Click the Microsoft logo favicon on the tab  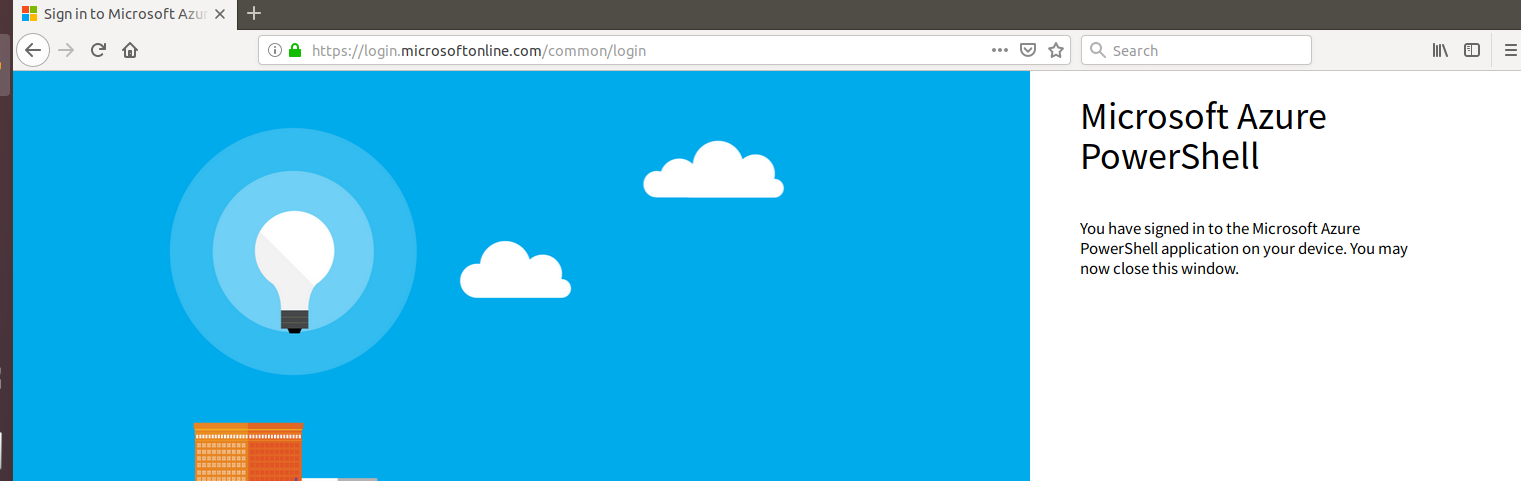[30, 14]
